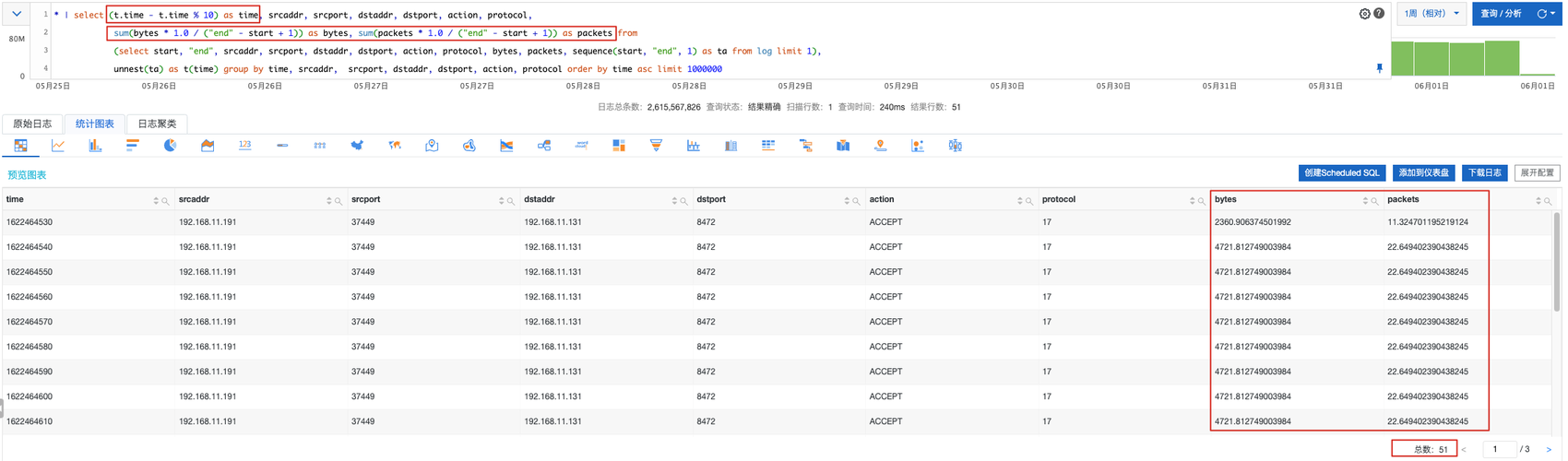
Task: Click packets value 11.324701195219124
Action: (1428, 222)
